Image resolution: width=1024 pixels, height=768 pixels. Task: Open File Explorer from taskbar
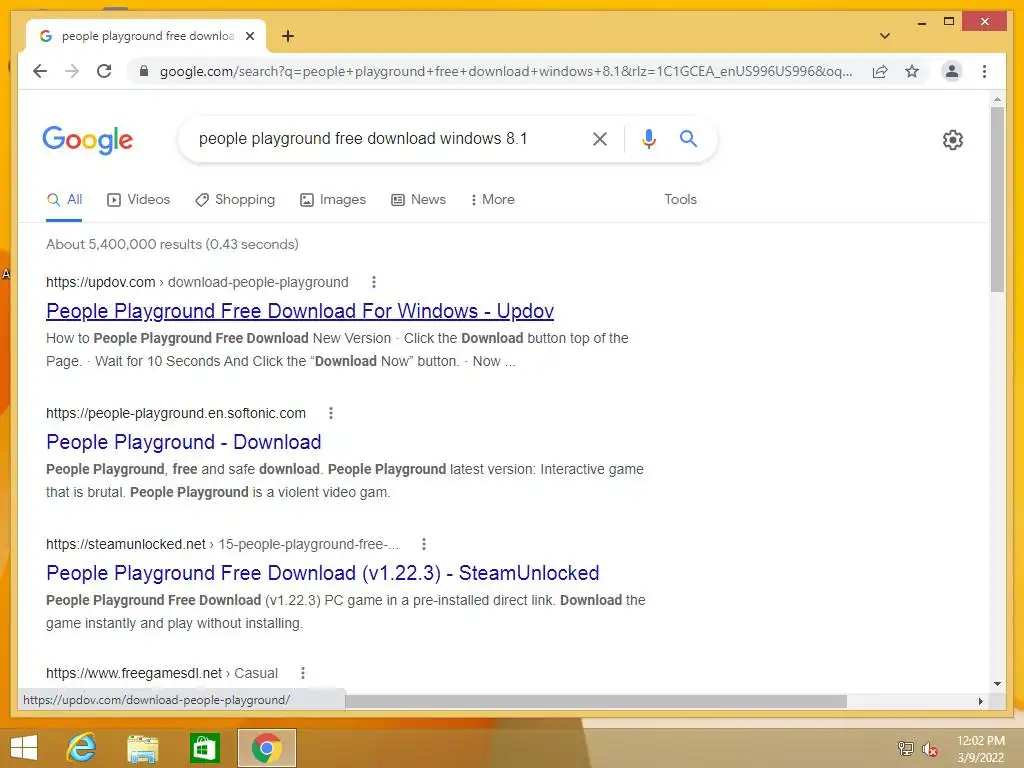click(142, 748)
